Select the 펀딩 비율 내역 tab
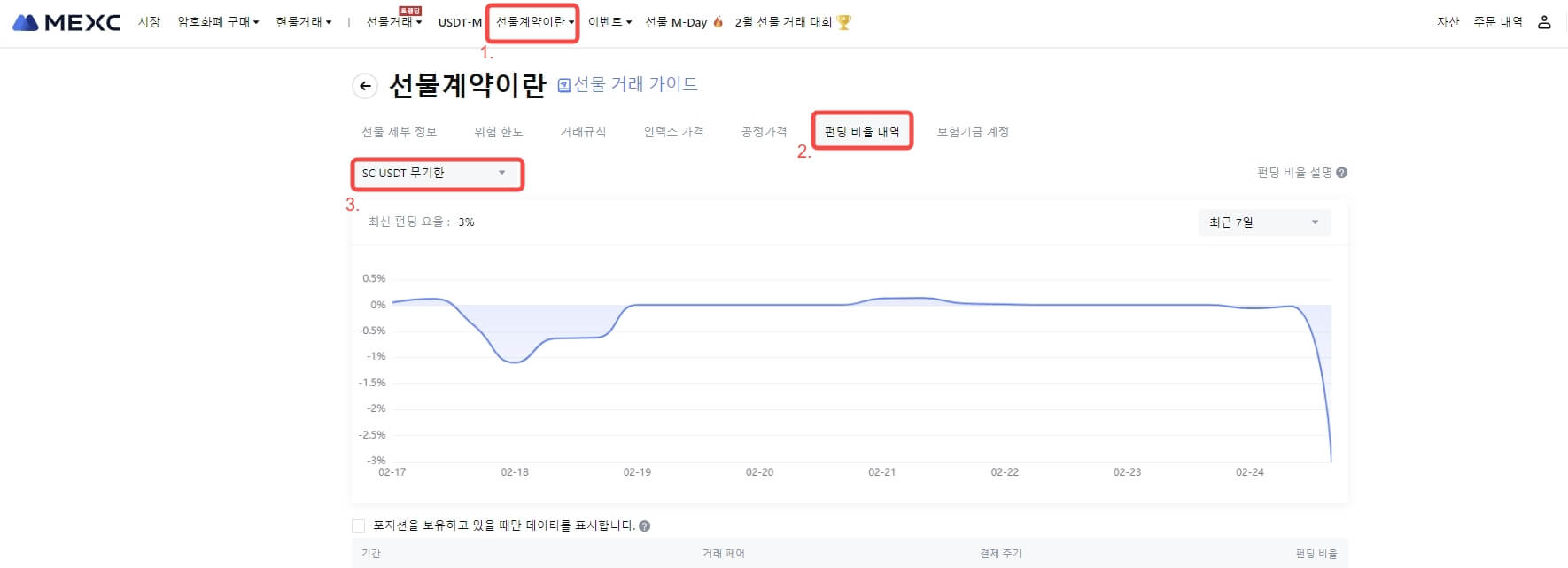 [861, 132]
